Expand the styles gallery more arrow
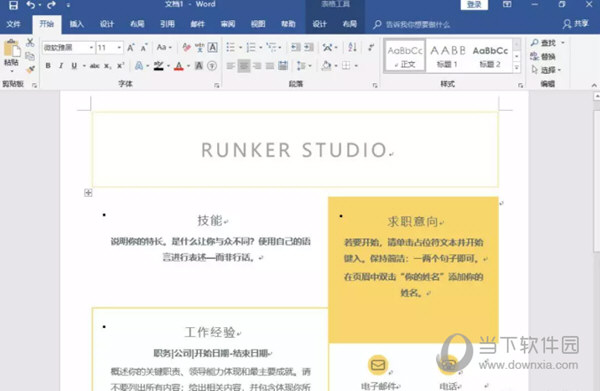Image resolution: width=600 pixels, height=391 pixels. click(517, 68)
